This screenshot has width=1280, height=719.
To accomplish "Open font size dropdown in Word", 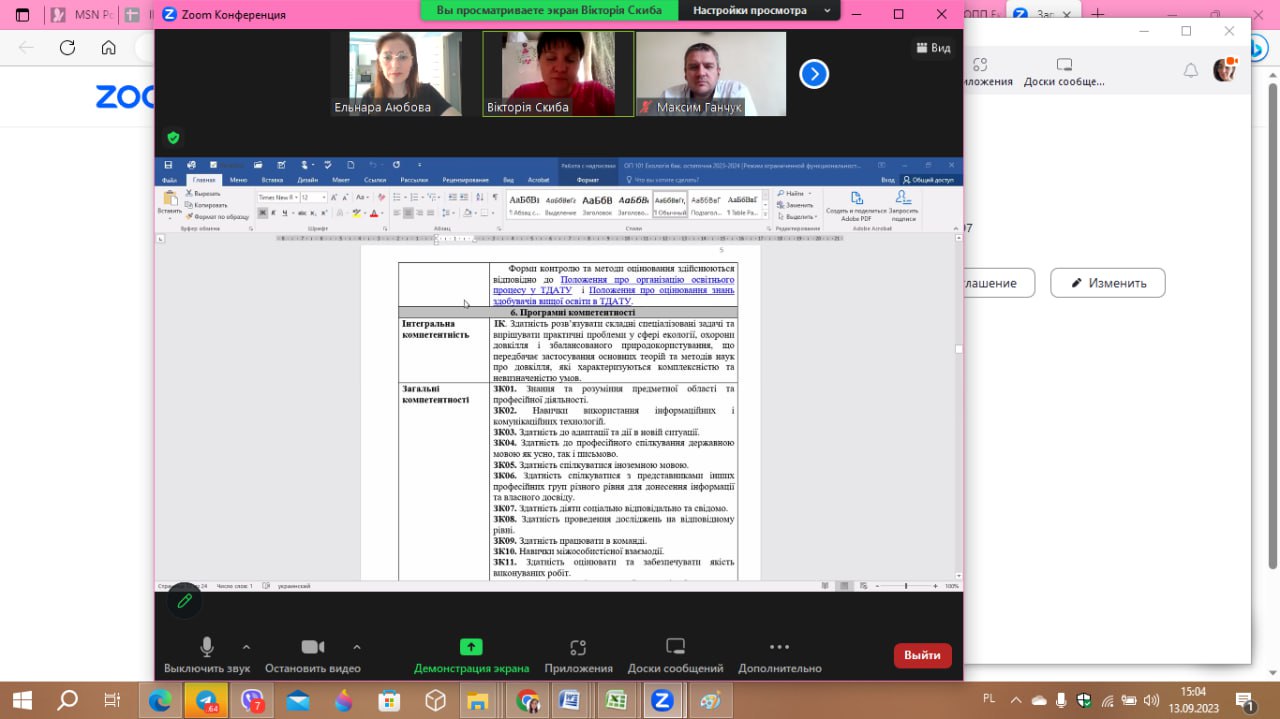I will (x=324, y=197).
